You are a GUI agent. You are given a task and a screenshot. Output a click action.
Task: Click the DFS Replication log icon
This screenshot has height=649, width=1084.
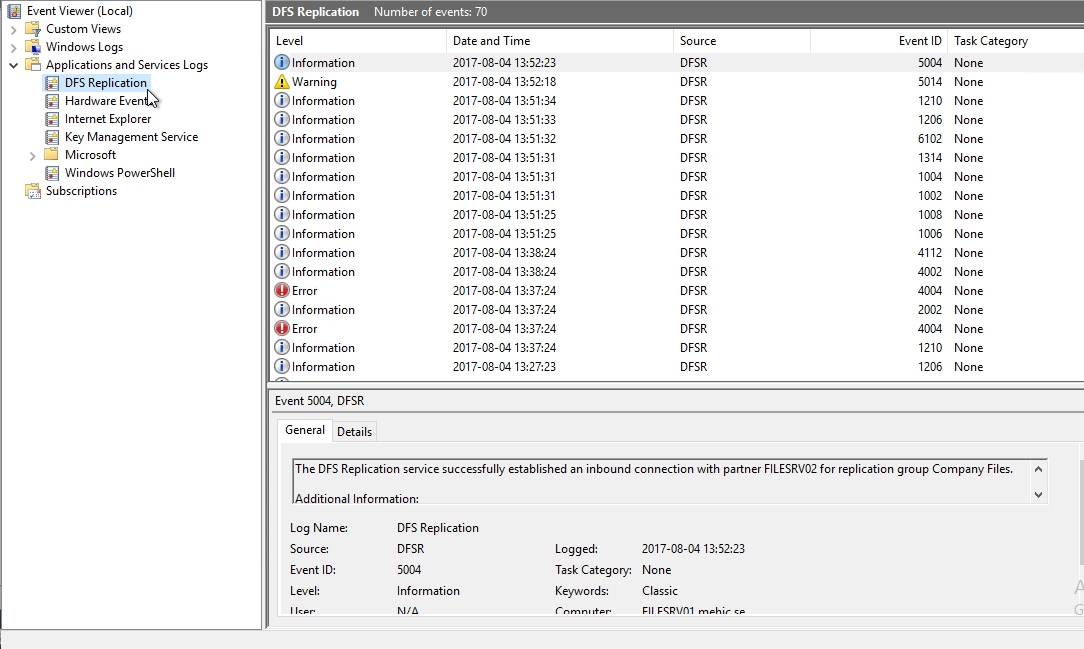tap(52, 83)
